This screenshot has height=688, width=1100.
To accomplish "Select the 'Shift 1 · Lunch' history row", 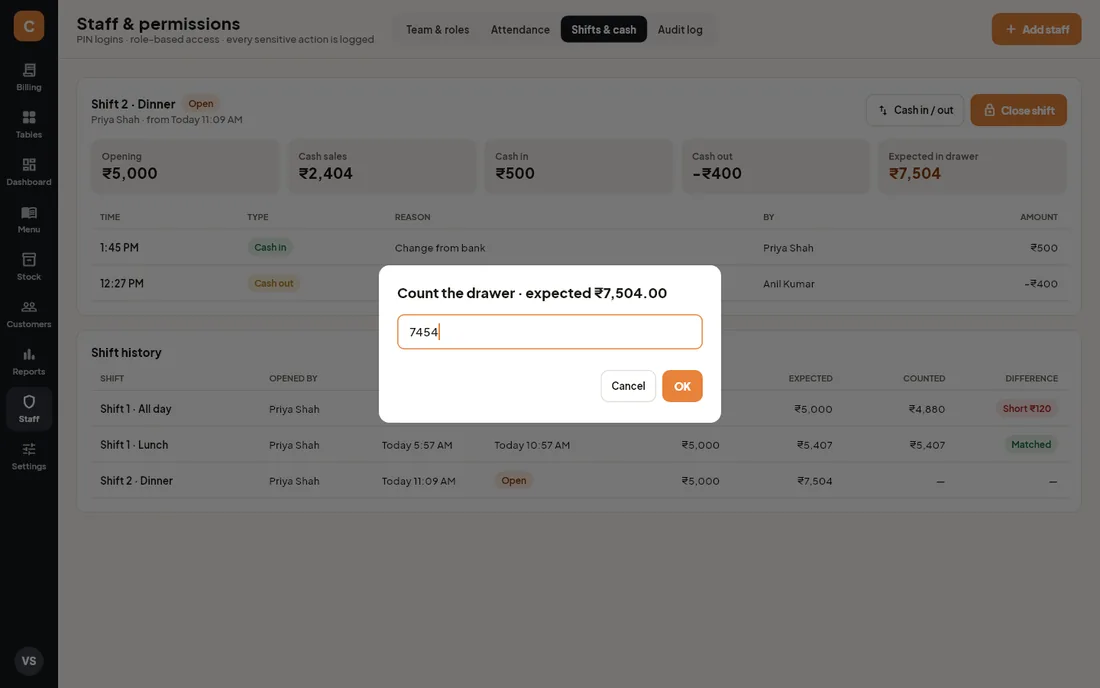I will click(579, 445).
